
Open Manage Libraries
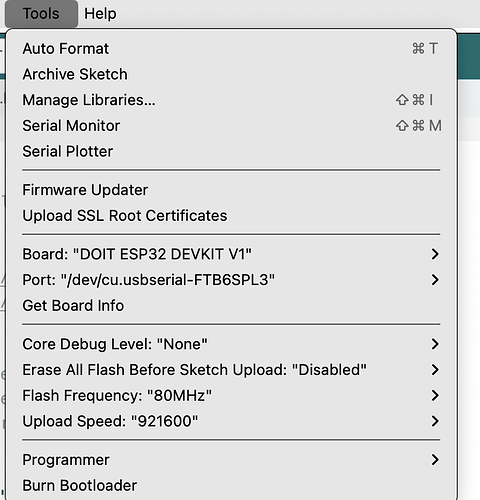[231, 100]
